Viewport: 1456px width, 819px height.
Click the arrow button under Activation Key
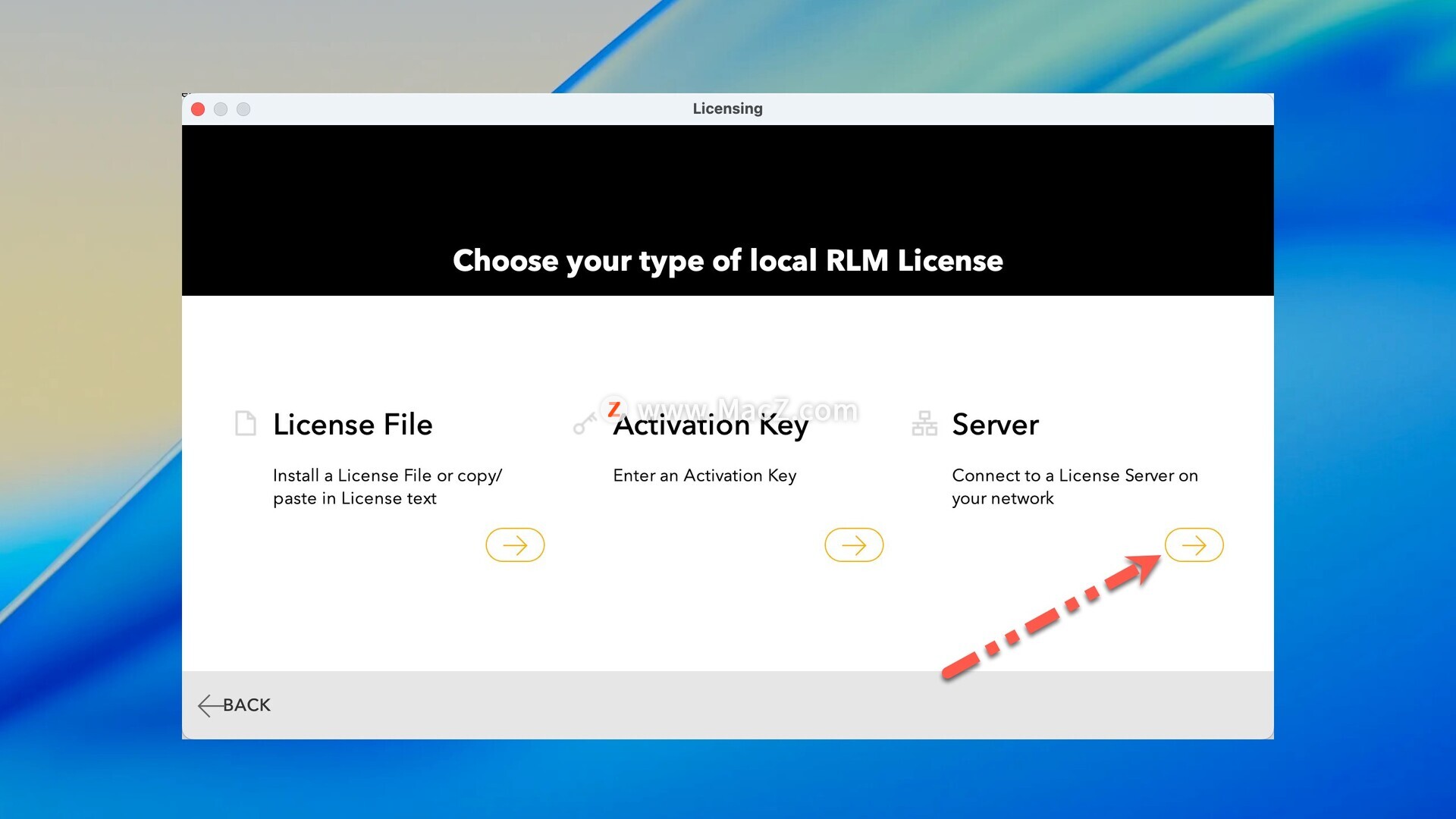pos(854,544)
